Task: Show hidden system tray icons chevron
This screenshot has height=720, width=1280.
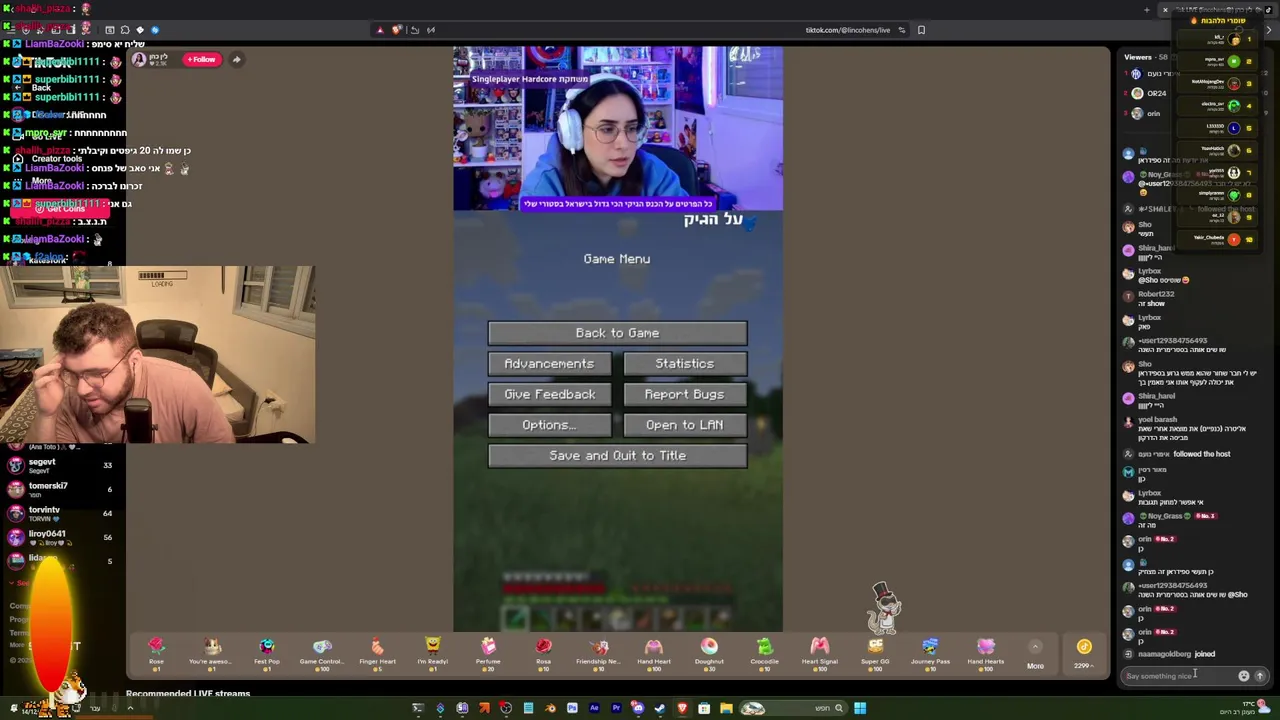Action: [130, 708]
